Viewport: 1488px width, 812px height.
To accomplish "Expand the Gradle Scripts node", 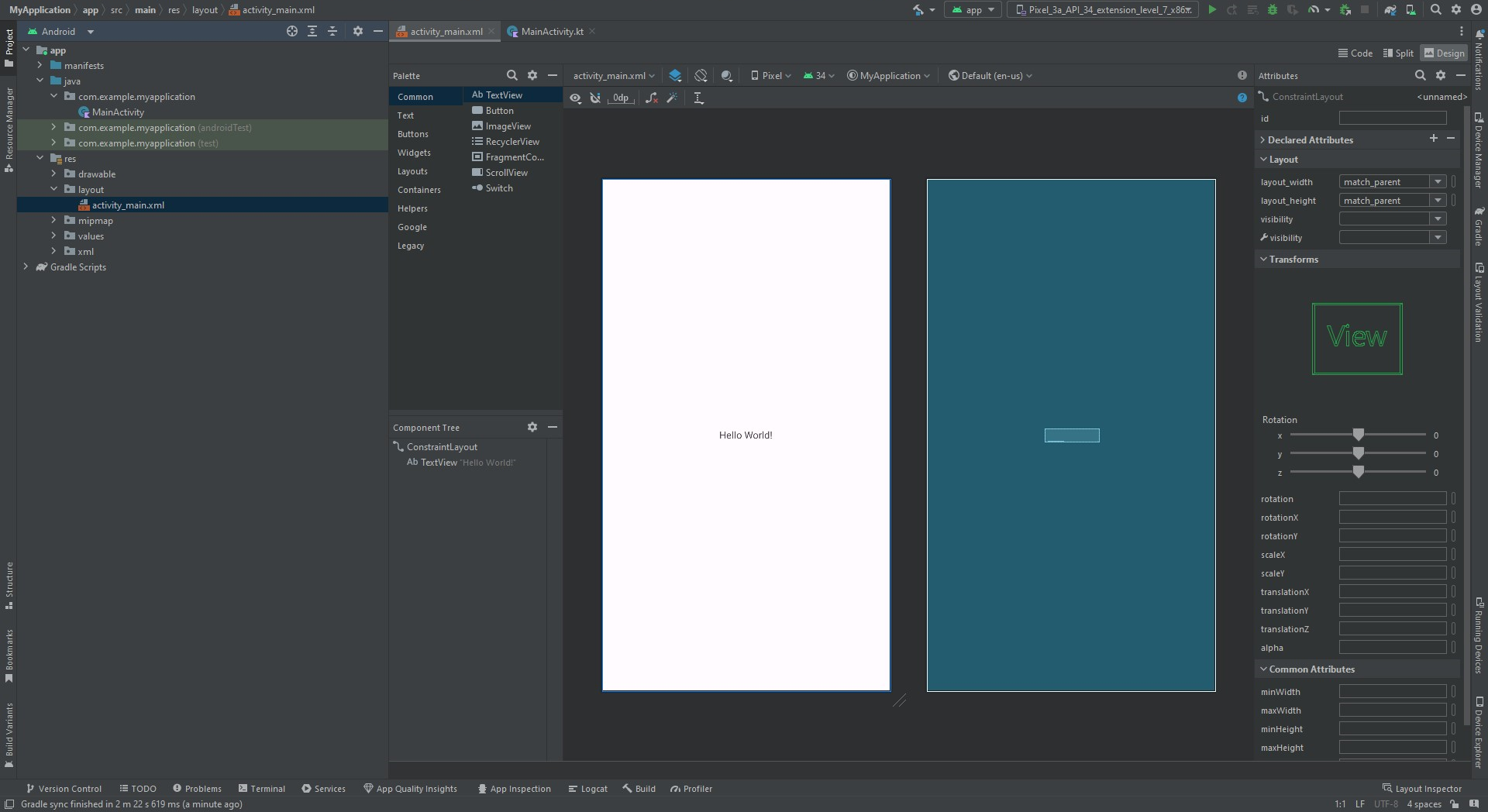I will coord(26,267).
